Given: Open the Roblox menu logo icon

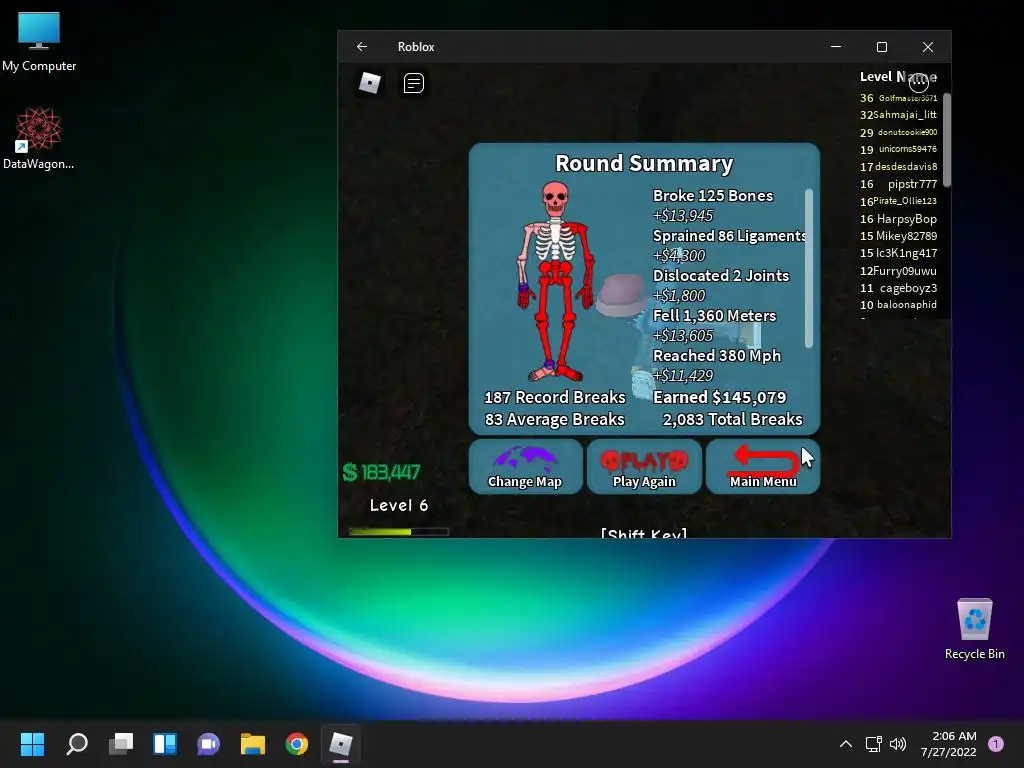Looking at the screenshot, I should click(370, 83).
